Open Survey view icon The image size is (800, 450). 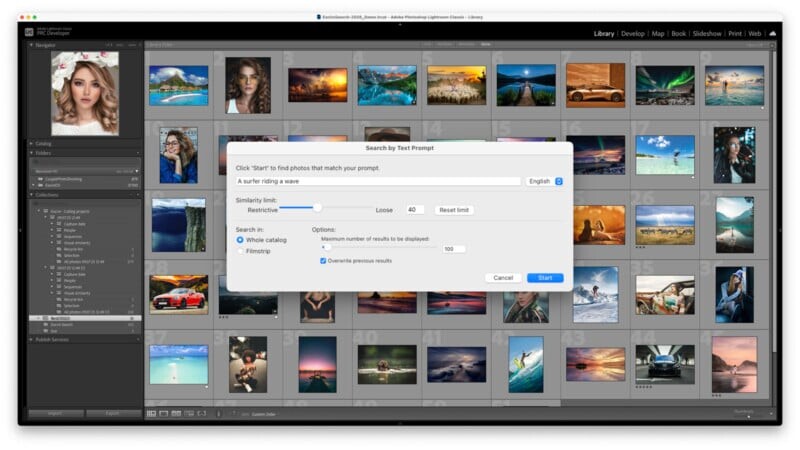tap(188, 413)
